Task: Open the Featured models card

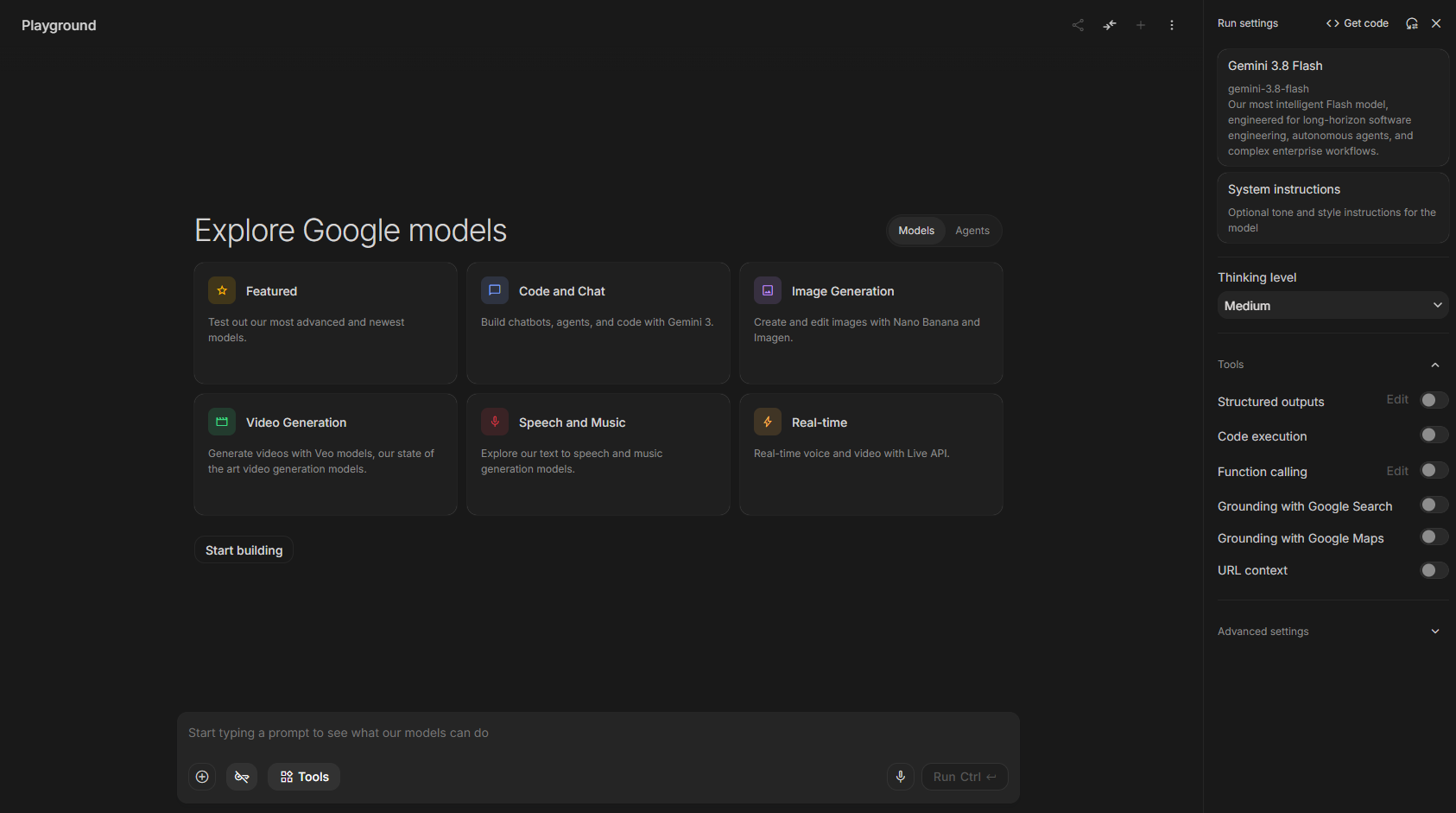Action: point(326,323)
